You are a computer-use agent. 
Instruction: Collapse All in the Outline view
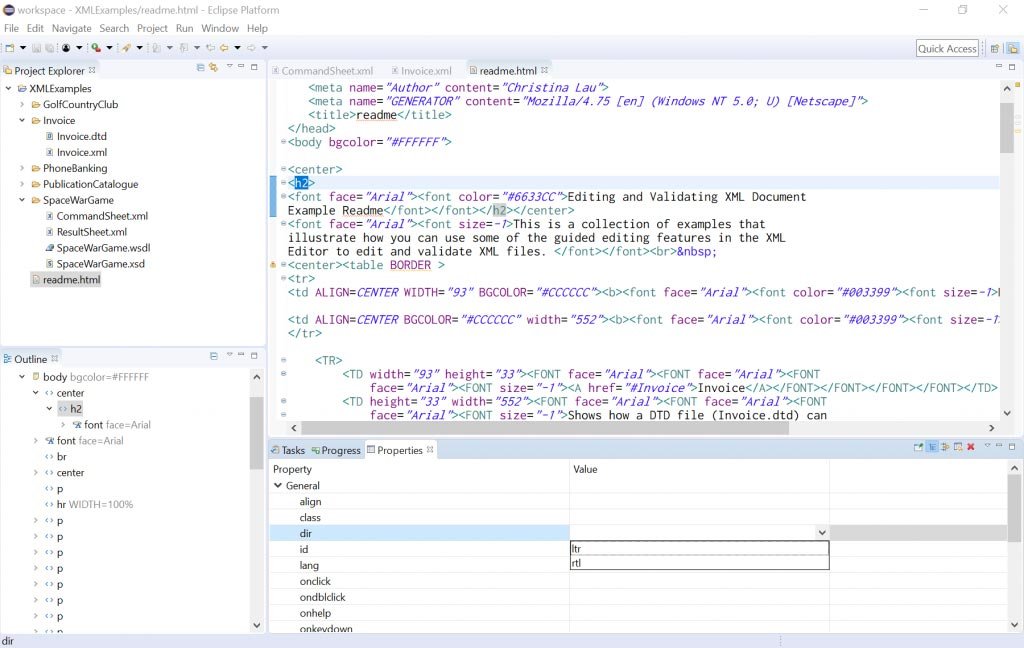point(214,356)
